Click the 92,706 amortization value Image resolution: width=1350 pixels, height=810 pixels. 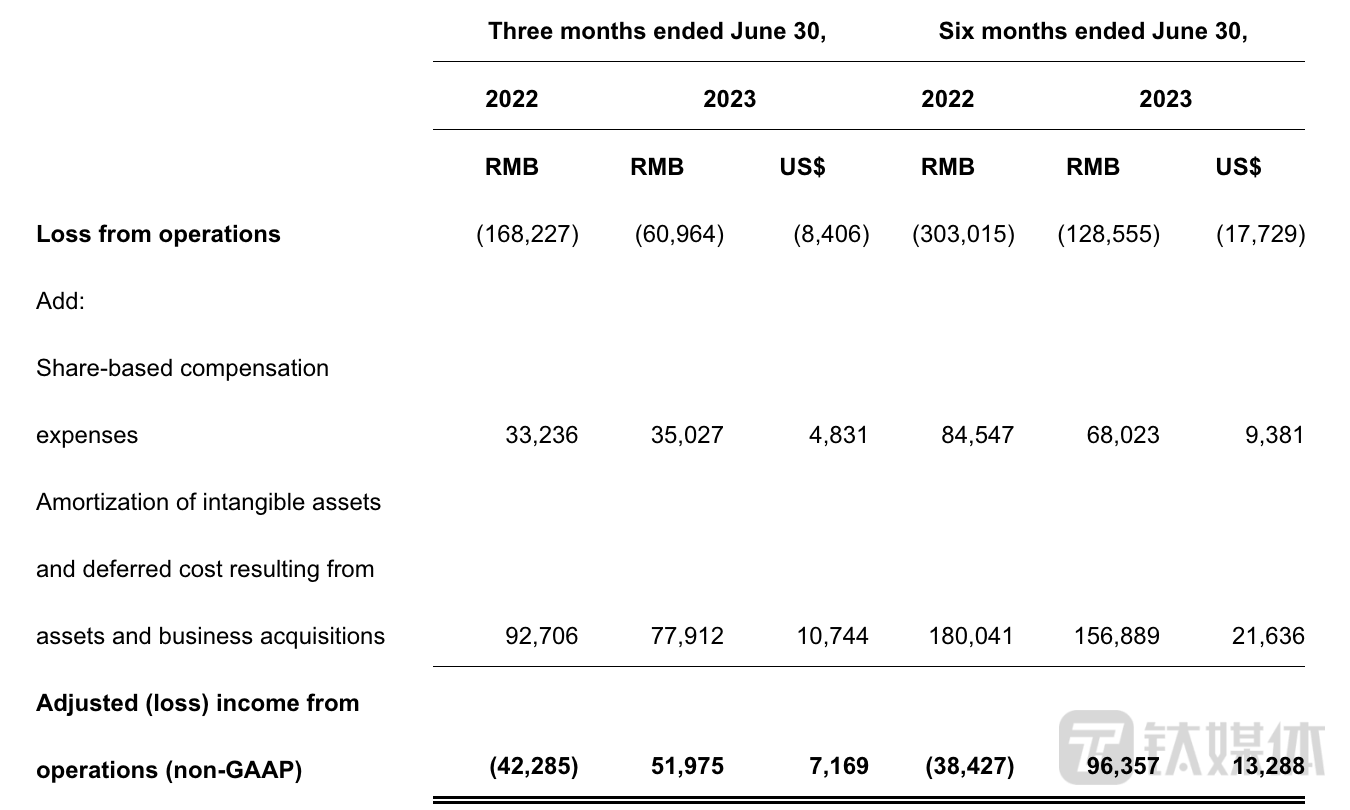coord(542,636)
